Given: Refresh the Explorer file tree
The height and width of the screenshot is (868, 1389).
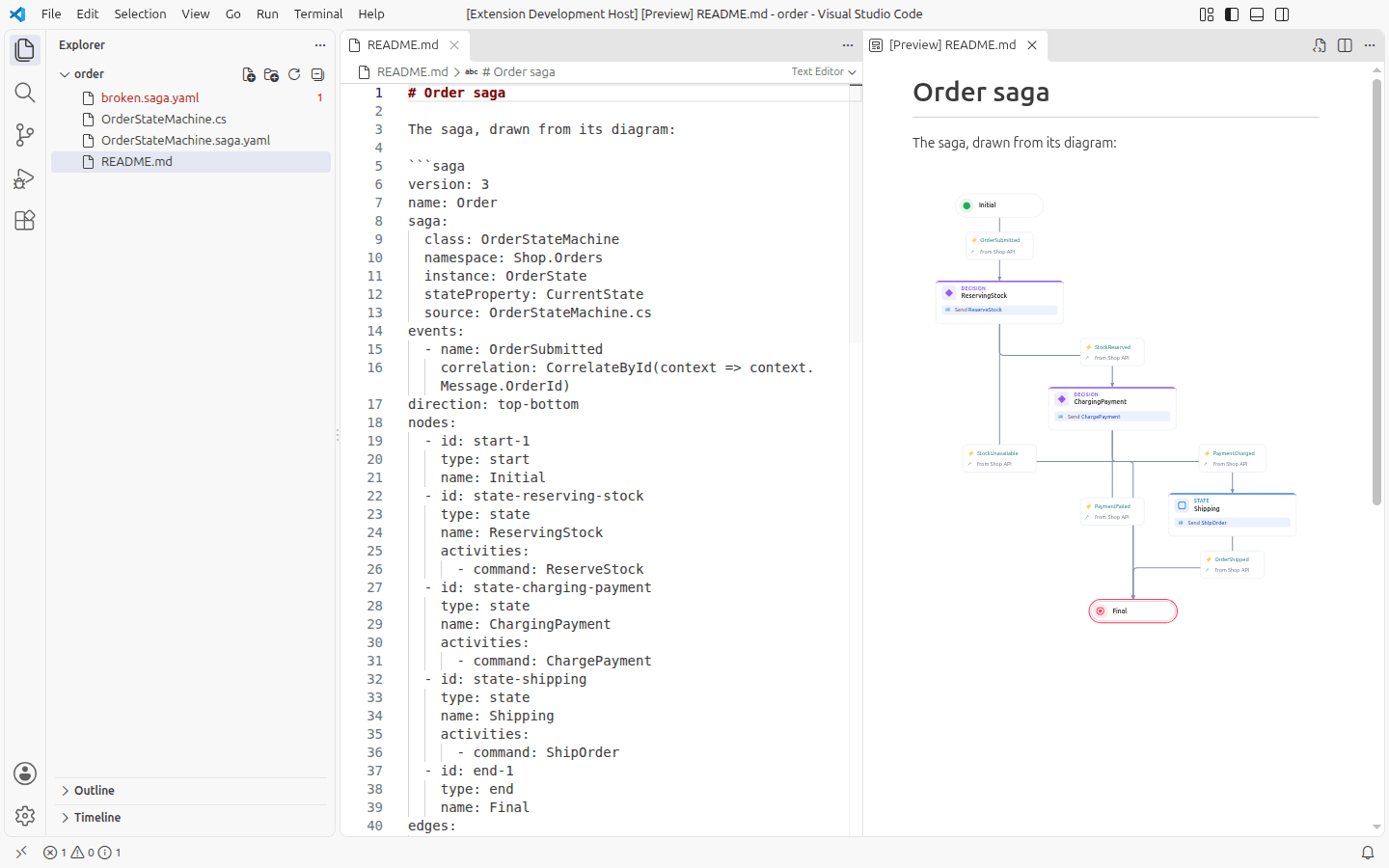Looking at the screenshot, I should click(294, 74).
